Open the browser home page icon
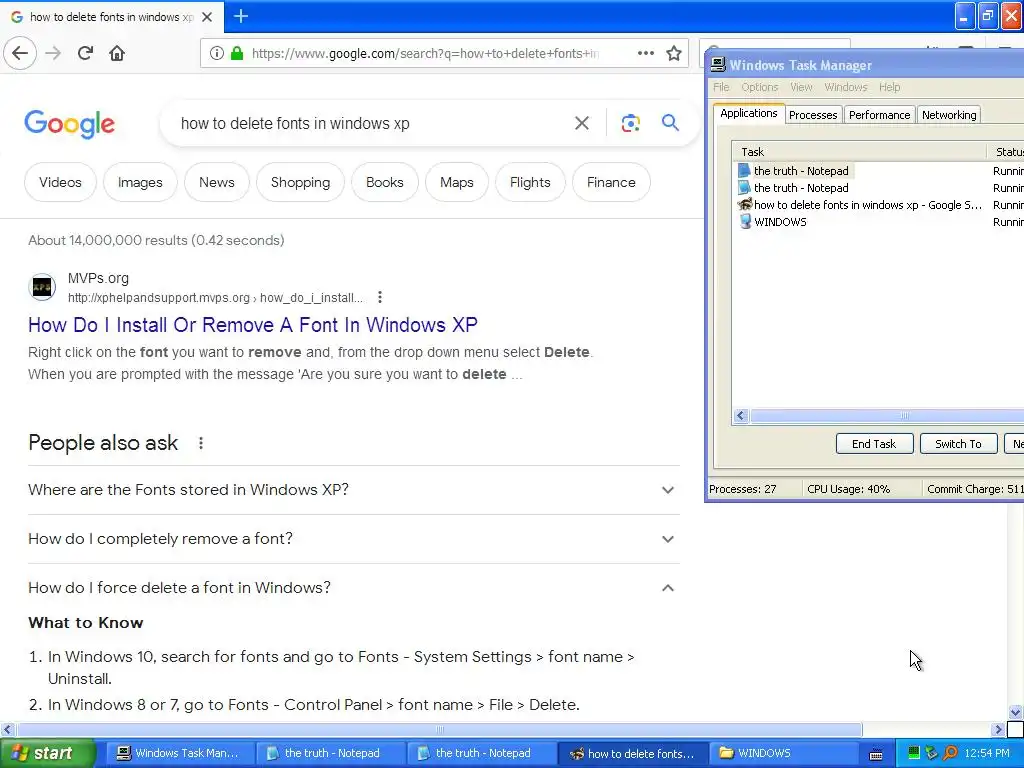This screenshot has width=1024, height=768. [x=117, y=53]
